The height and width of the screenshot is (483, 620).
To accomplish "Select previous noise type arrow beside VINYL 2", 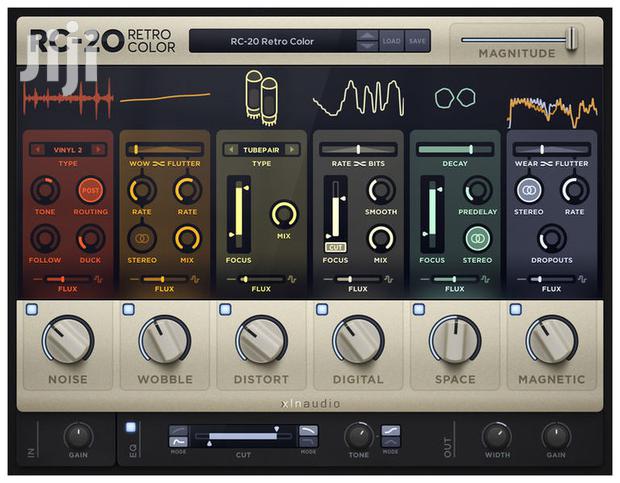I will coord(38,150).
